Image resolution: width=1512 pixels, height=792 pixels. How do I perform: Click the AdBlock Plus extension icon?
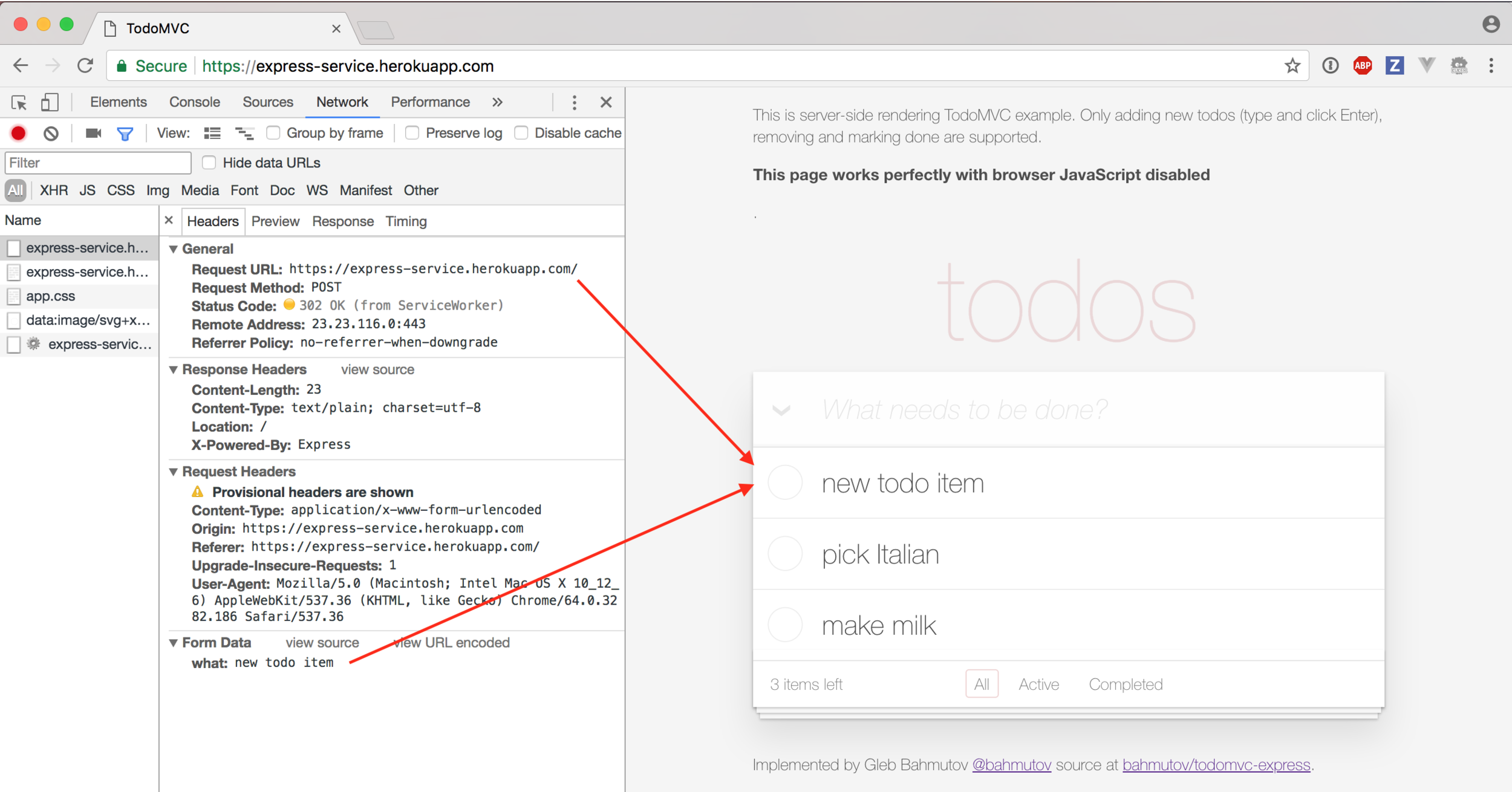pyautogui.click(x=1362, y=65)
